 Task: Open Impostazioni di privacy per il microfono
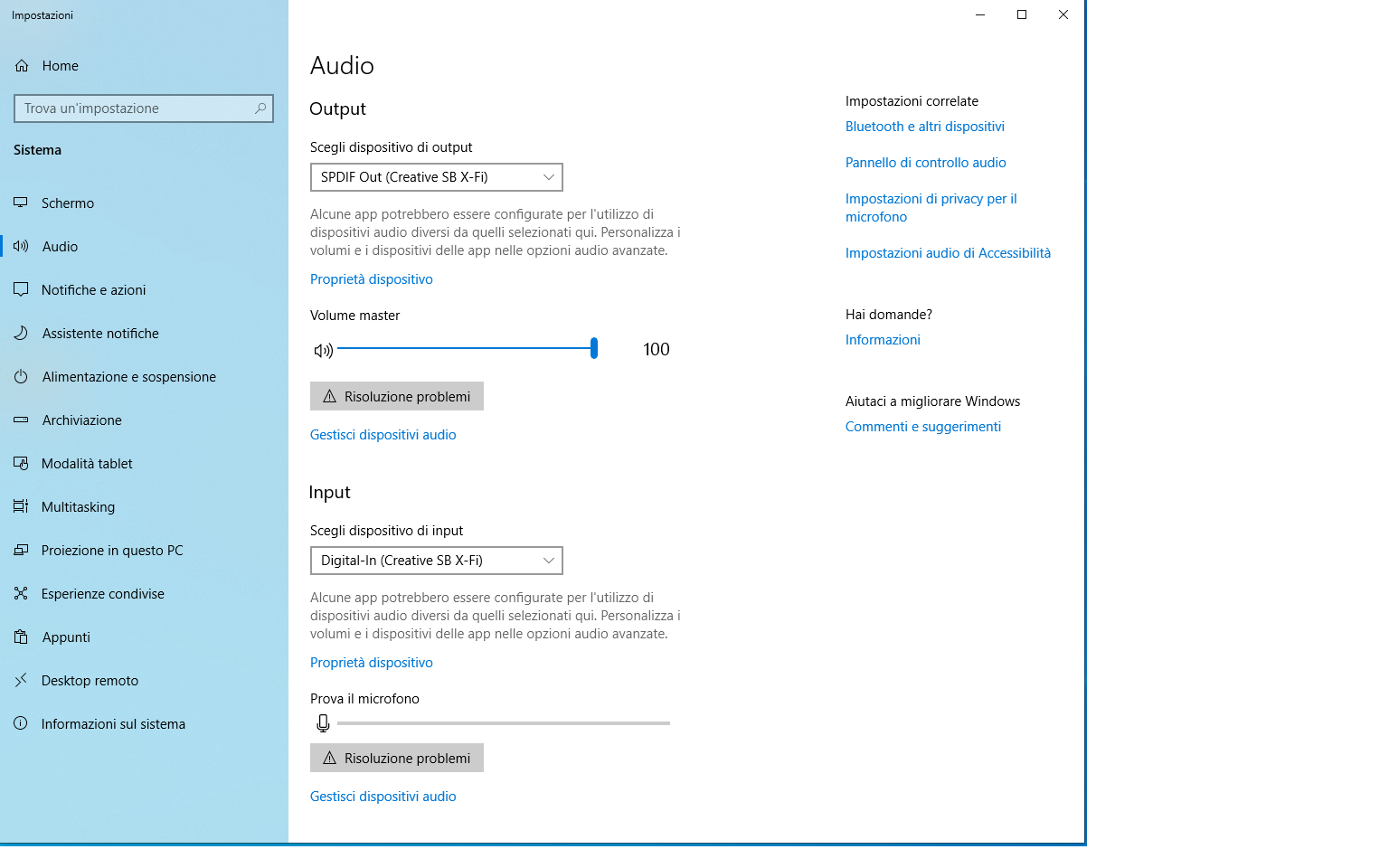coord(931,208)
